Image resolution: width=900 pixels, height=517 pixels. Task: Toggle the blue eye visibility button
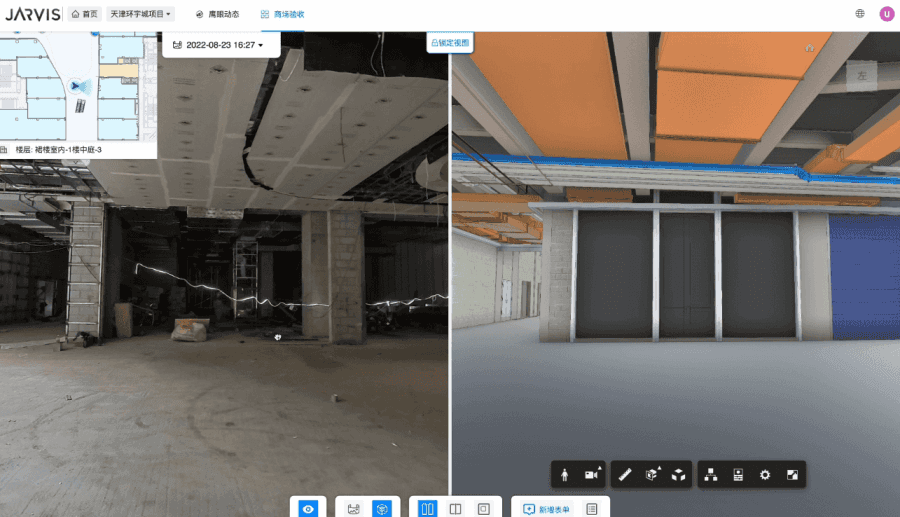pos(309,509)
